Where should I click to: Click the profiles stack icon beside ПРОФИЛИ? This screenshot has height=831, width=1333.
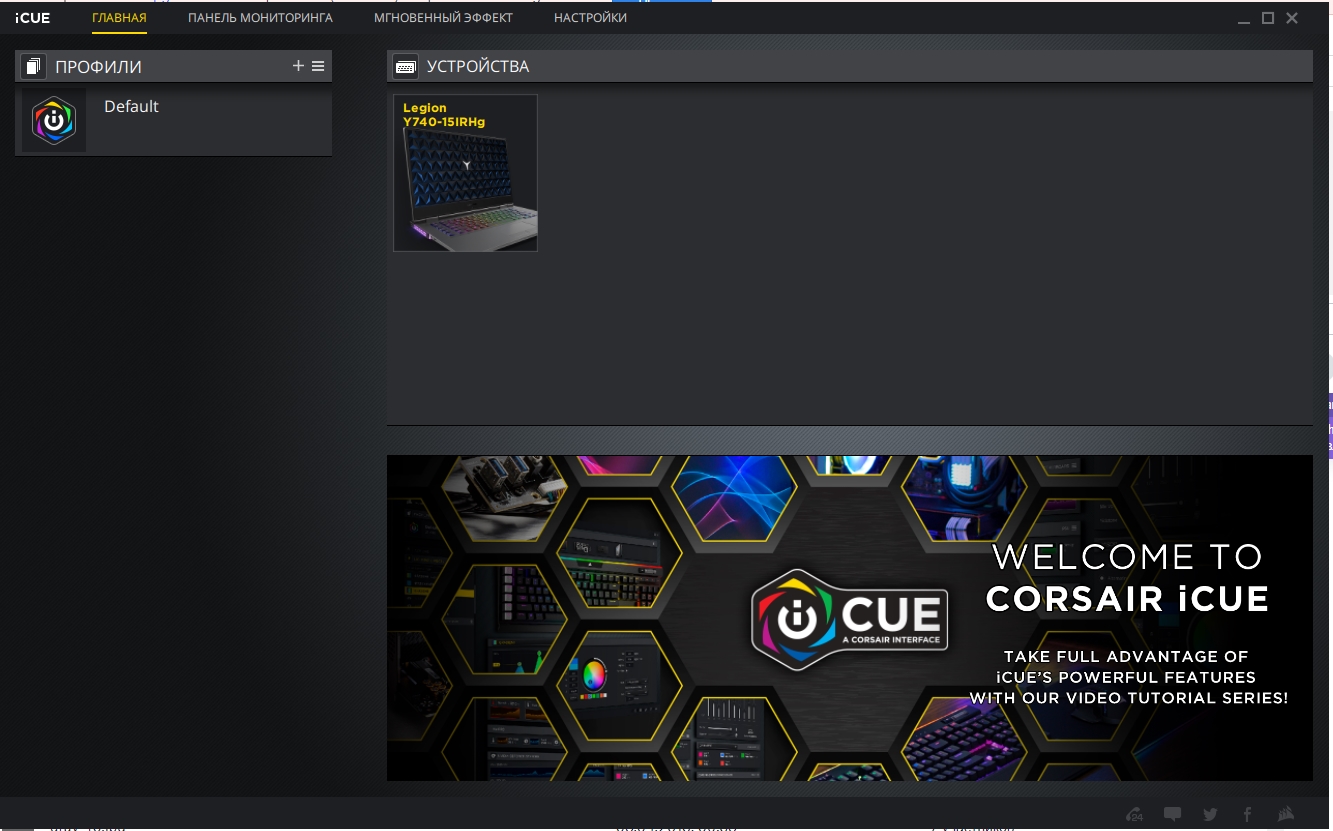point(33,67)
